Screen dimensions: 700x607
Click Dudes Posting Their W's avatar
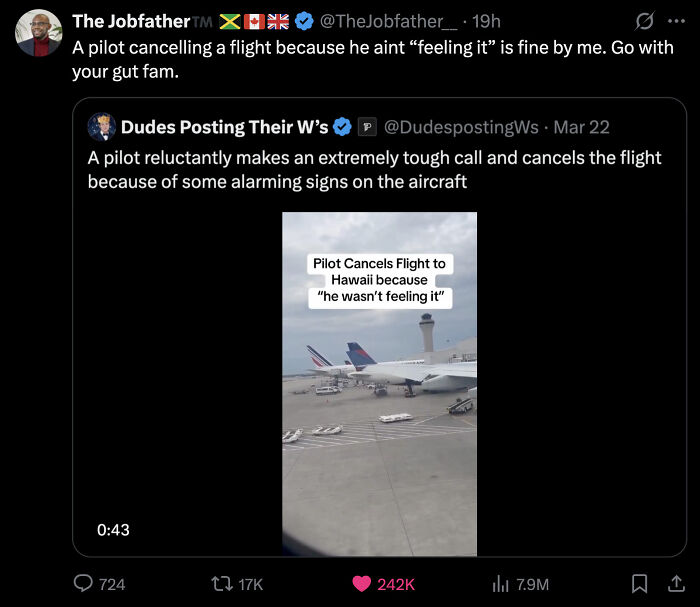pos(102,127)
